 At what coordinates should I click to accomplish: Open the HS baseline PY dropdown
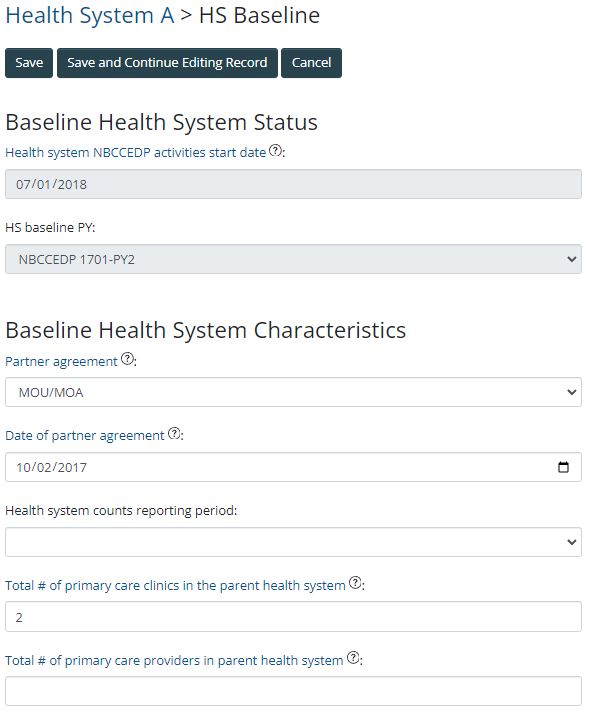pyautogui.click(x=293, y=259)
